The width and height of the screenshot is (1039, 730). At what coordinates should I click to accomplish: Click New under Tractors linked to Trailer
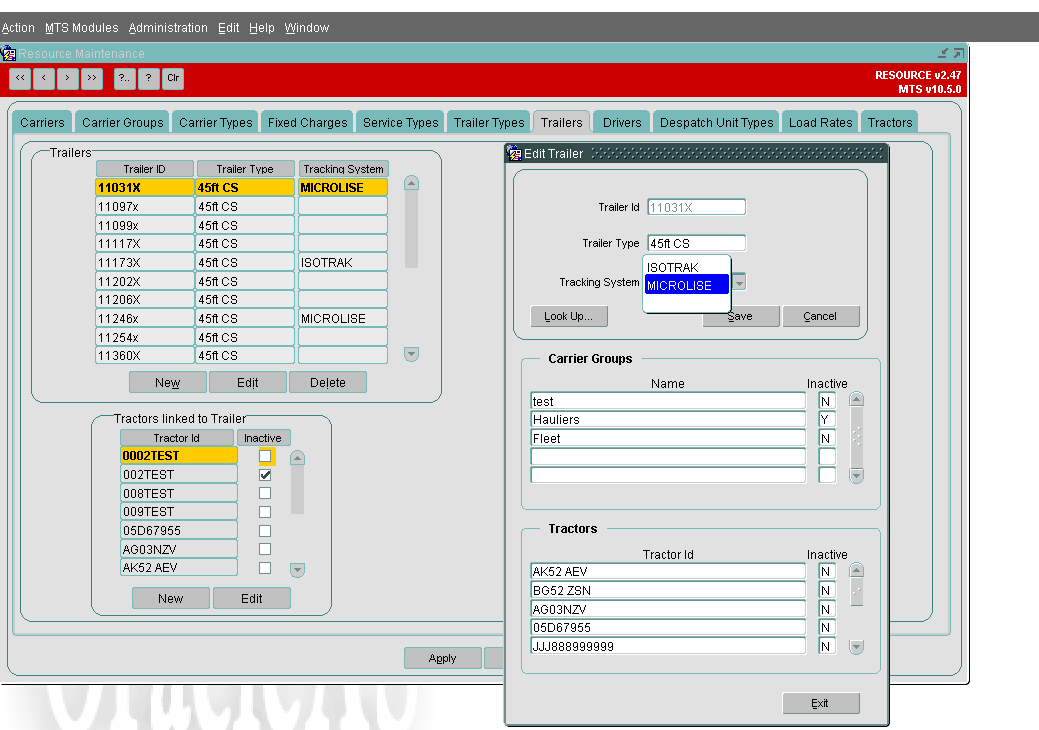[171, 598]
